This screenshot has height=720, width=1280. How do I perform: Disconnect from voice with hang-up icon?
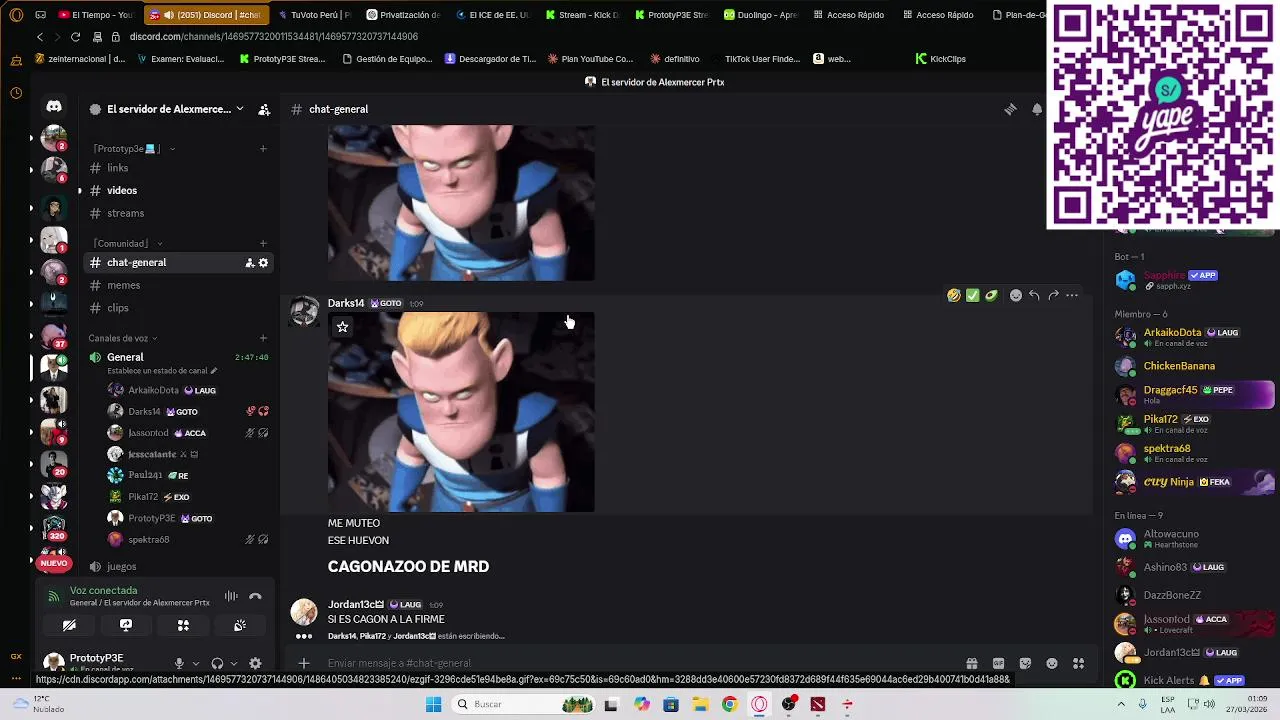(x=255, y=596)
